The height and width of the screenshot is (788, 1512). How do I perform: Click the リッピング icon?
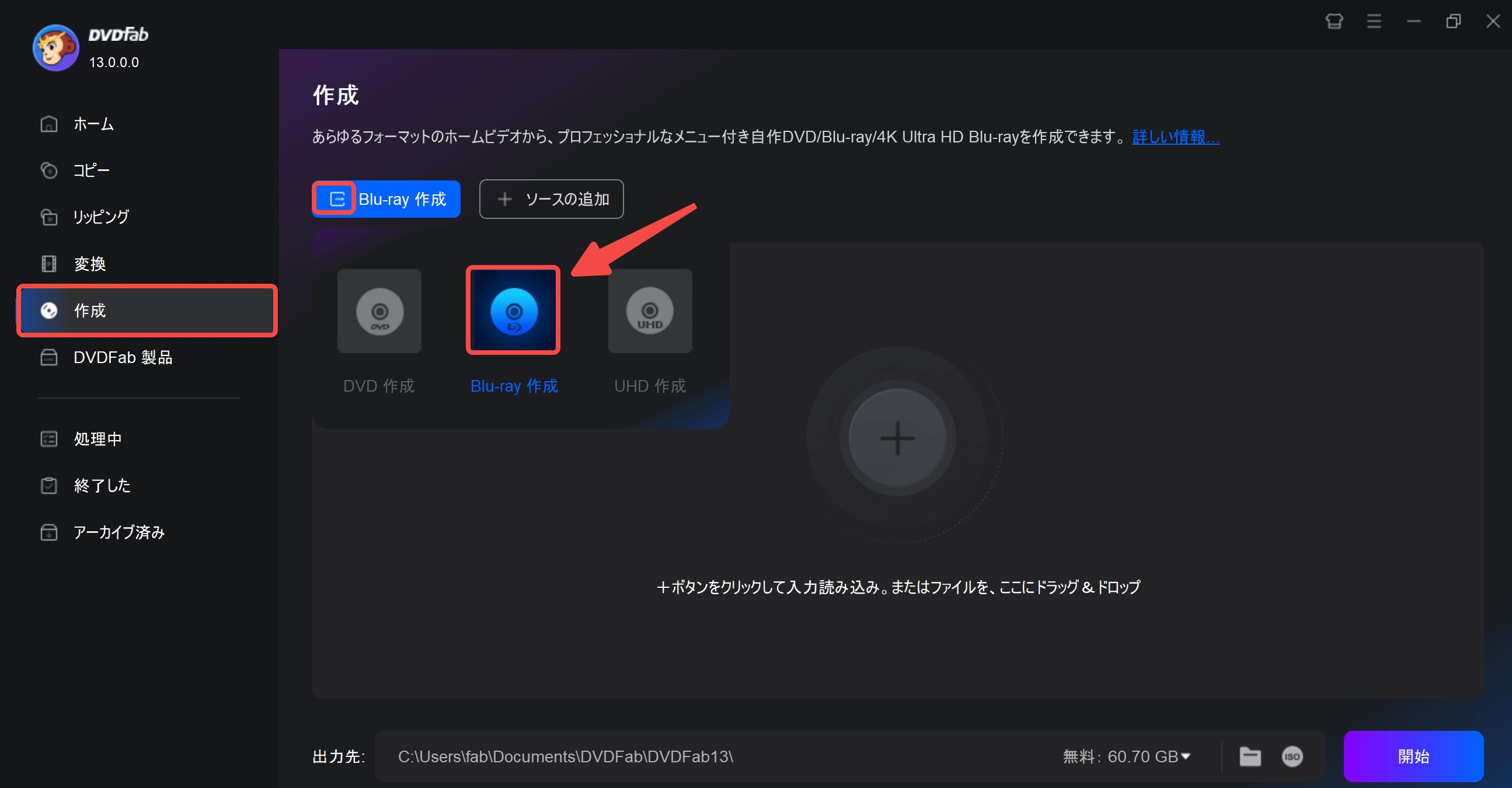(48, 217)
